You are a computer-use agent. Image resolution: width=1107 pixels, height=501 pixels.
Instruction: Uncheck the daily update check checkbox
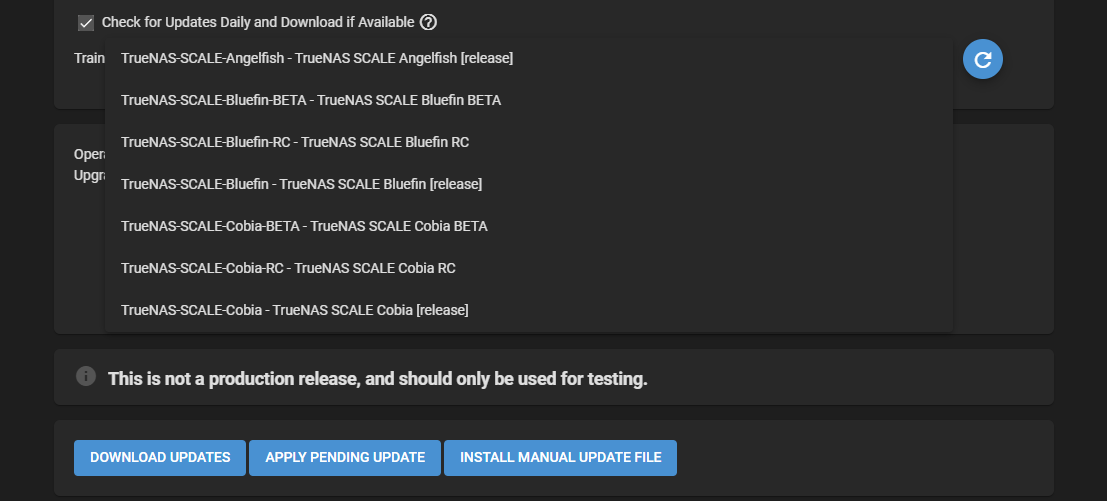click(86, 23)
